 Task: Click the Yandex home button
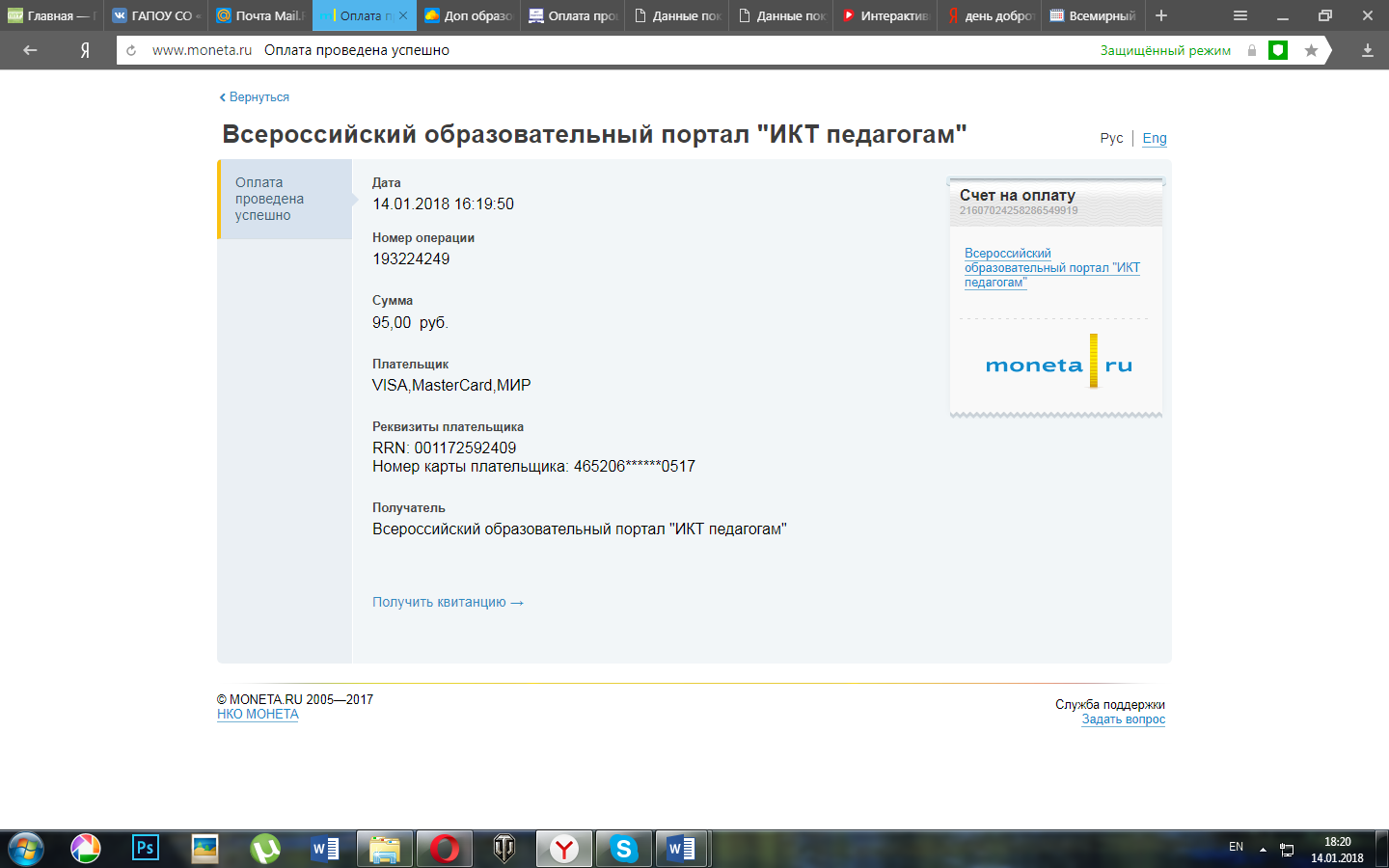tap(85, 50)
